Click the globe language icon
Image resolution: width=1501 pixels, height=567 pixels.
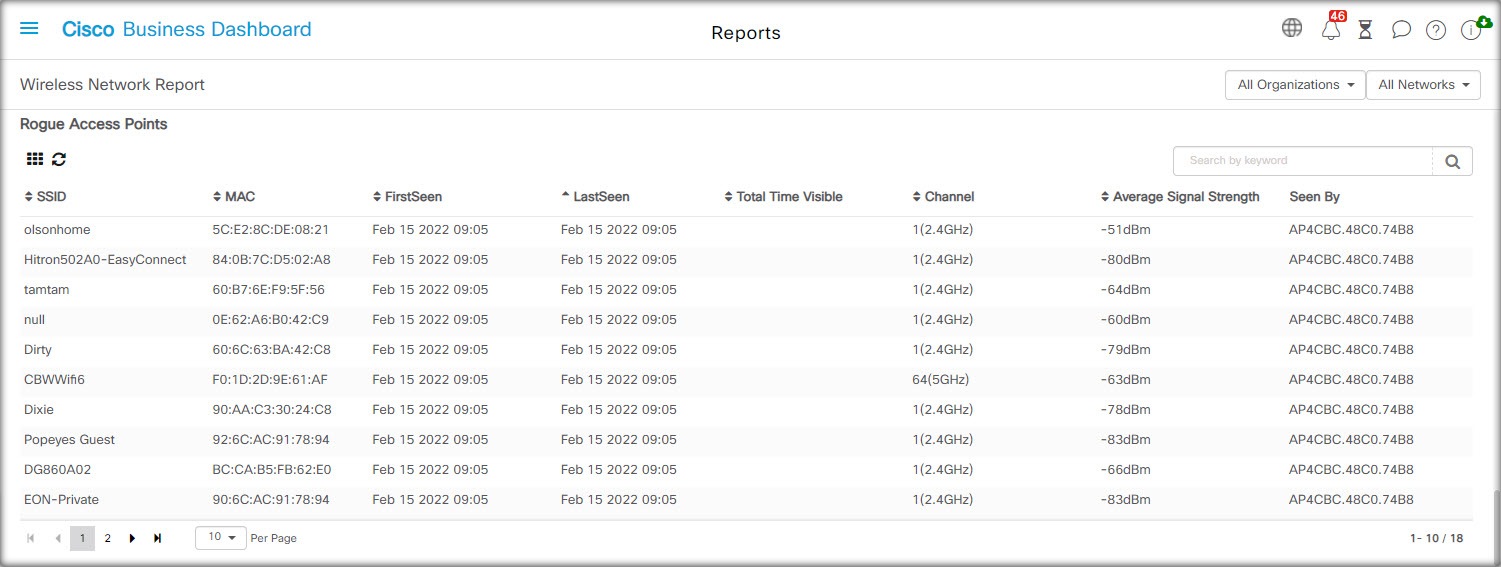coord(1292,28)
